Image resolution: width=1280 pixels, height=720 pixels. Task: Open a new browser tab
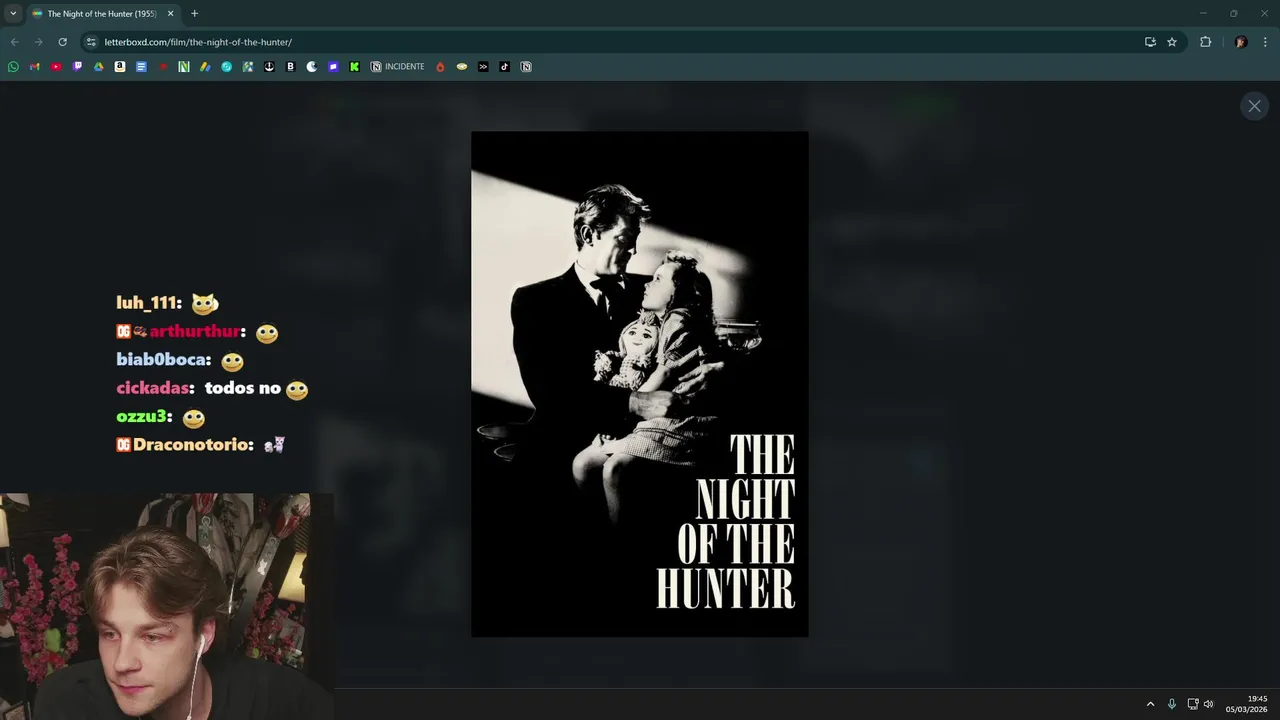[x=194, y=14]
